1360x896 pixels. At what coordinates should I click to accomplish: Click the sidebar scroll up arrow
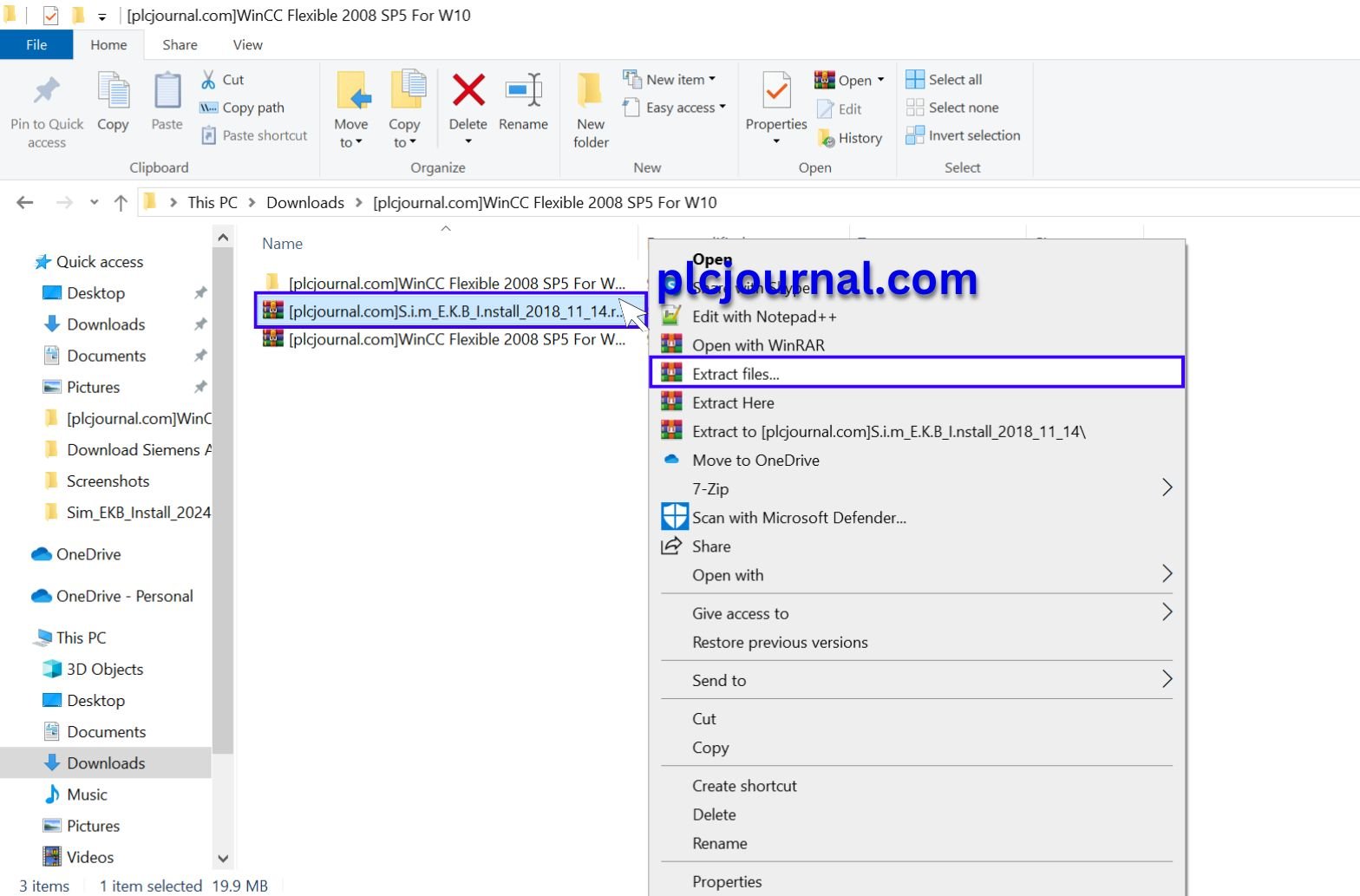tap(223, 237)
